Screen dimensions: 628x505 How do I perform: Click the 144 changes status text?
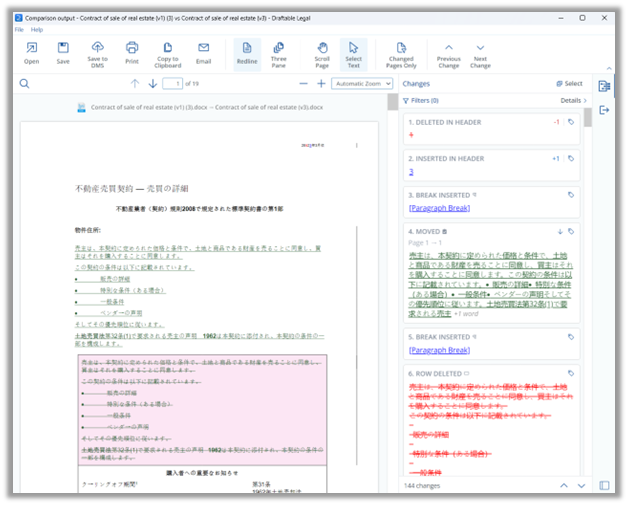[x=422, y=485]
